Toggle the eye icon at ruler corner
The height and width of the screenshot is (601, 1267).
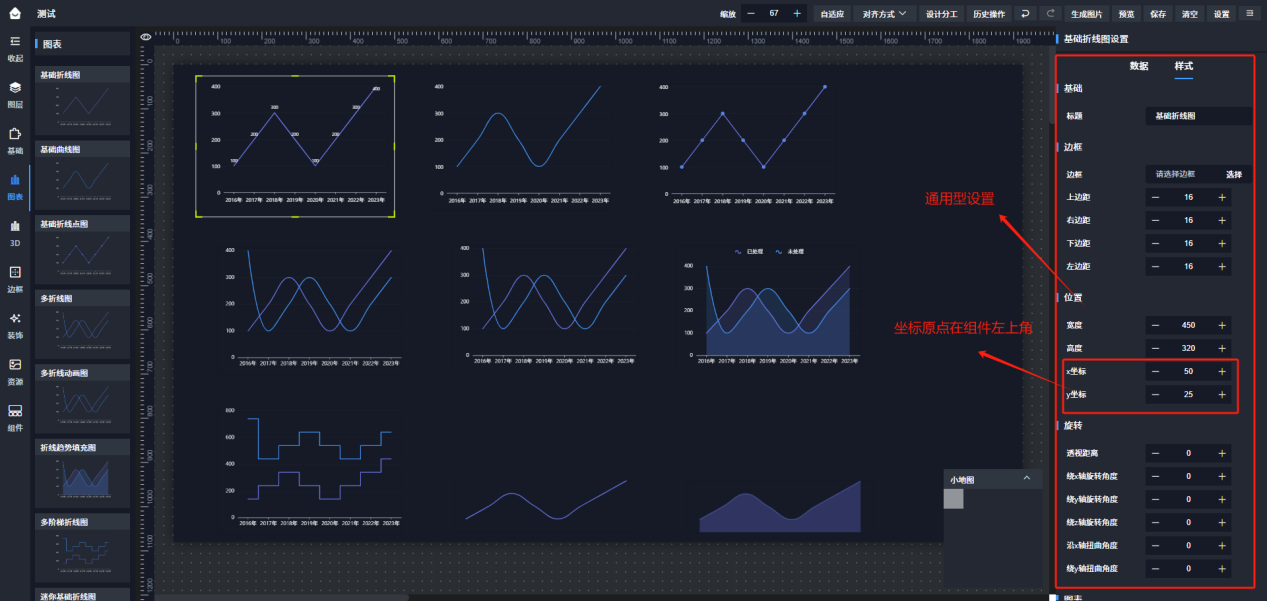click(146, 37)
